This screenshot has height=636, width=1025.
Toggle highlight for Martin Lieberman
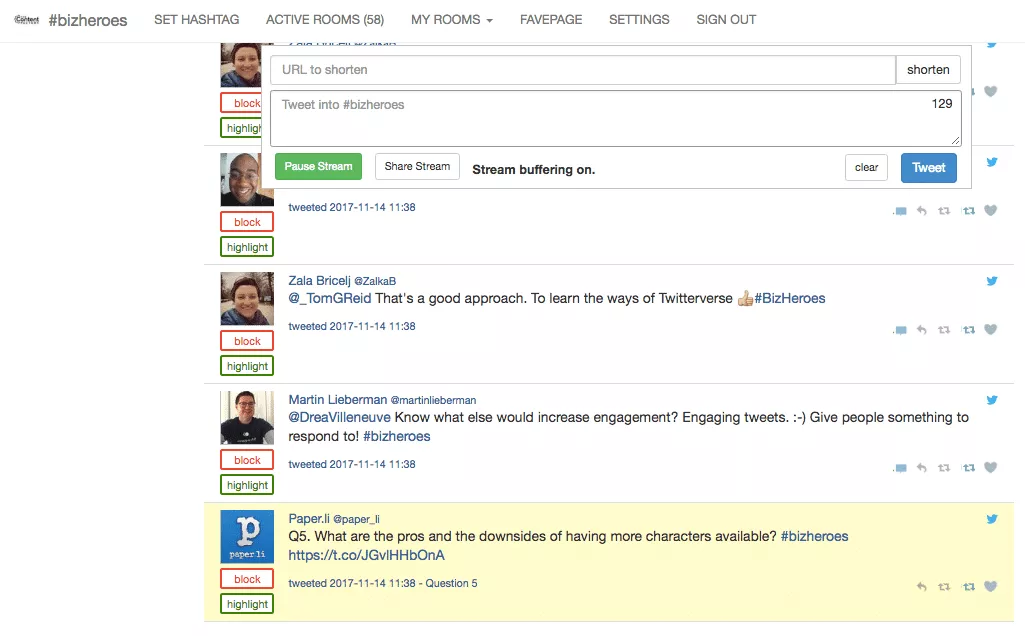click(247, 485)
